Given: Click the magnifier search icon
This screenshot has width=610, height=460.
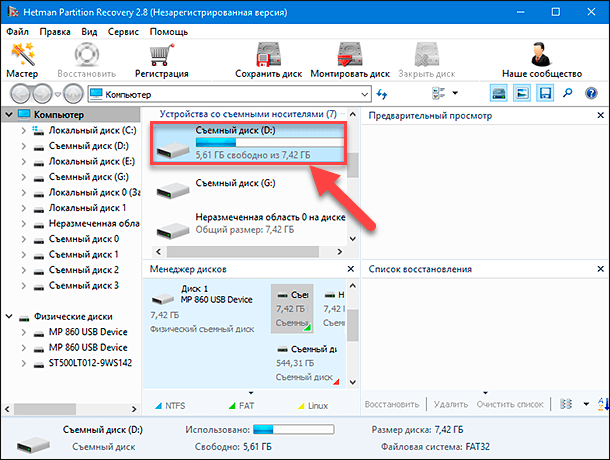Looking at the screenshot, I should click(x=568, y=93).
